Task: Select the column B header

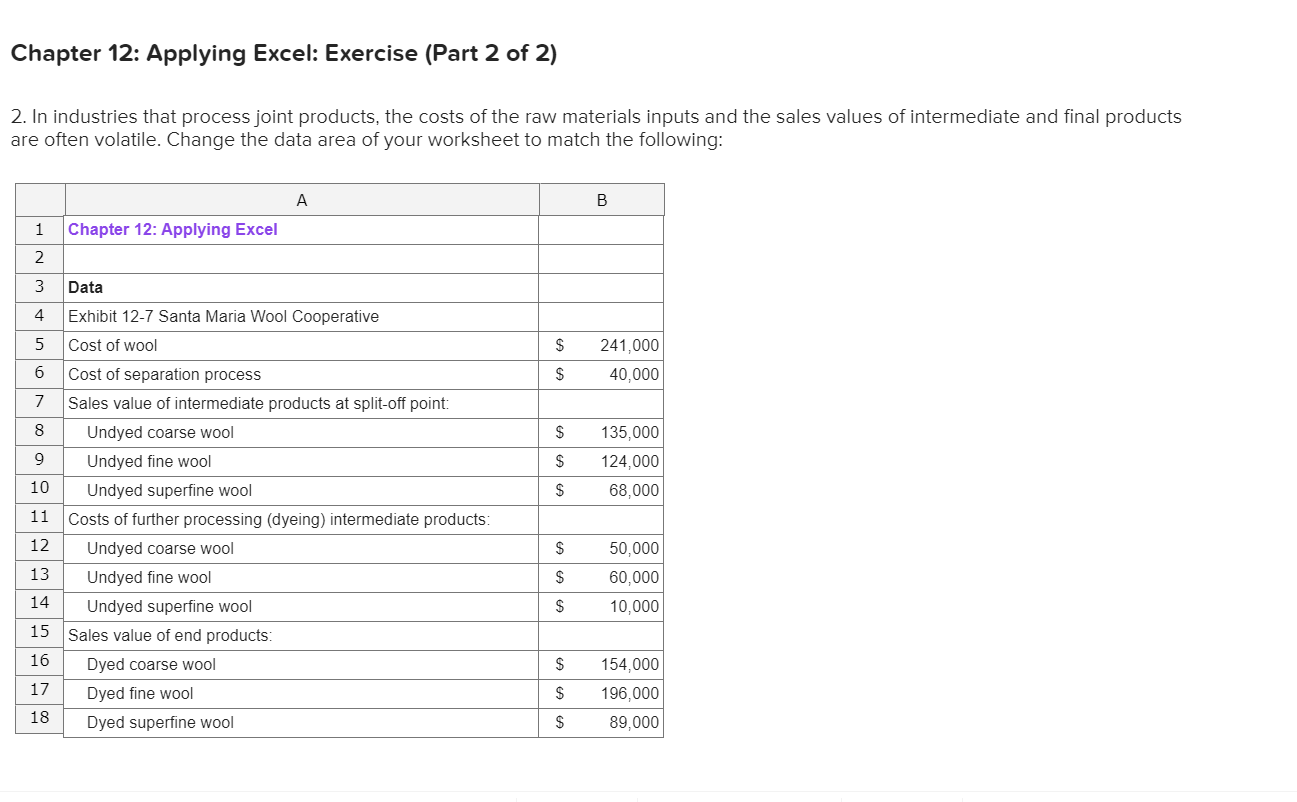Action: point(601,199)
